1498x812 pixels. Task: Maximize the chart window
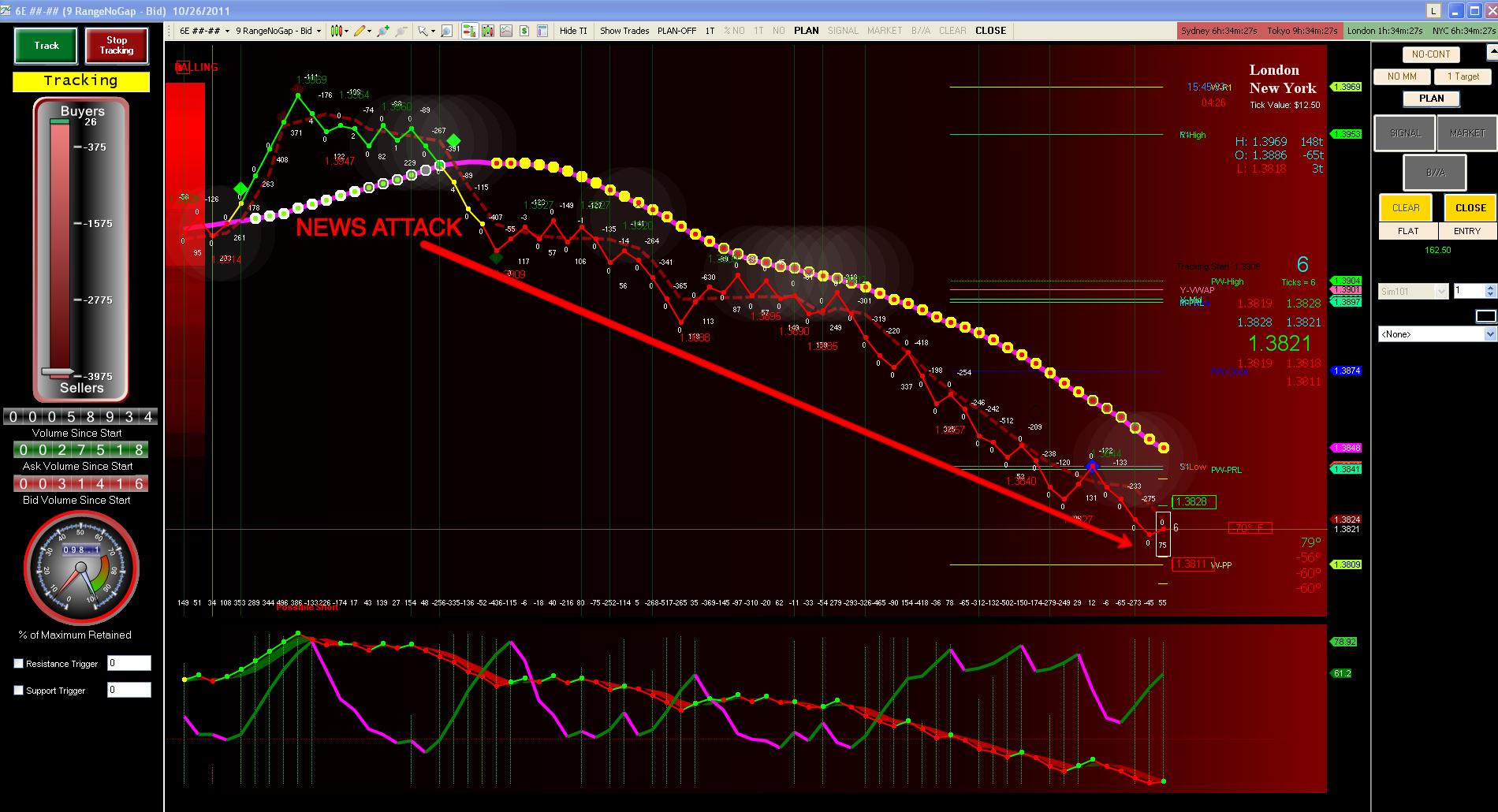pos(1474,10)
